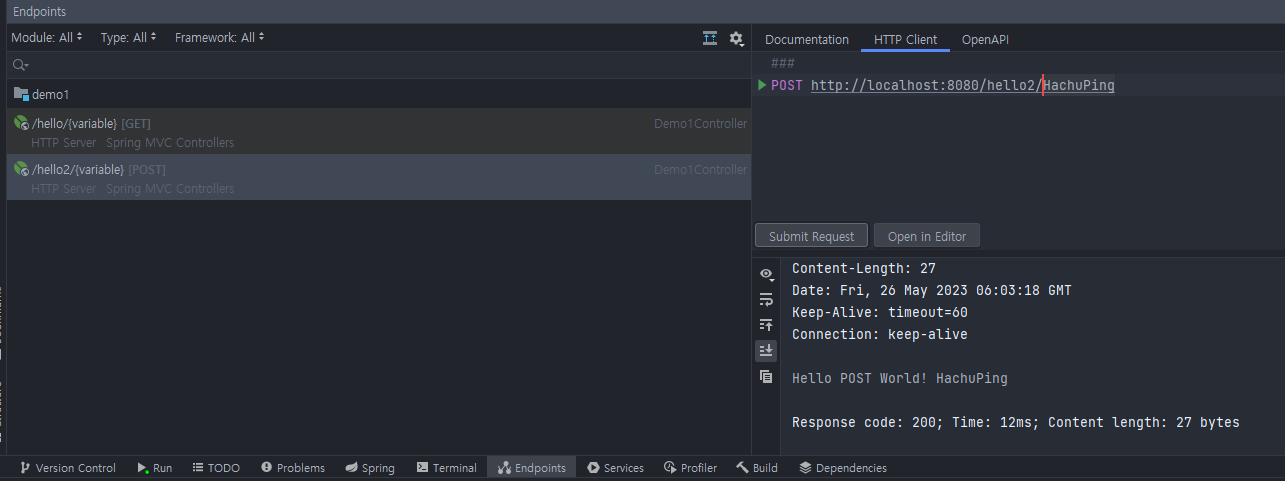The image size is (1285, 481).
Task: Focus the endpoint search field
Action: (378, 65)
